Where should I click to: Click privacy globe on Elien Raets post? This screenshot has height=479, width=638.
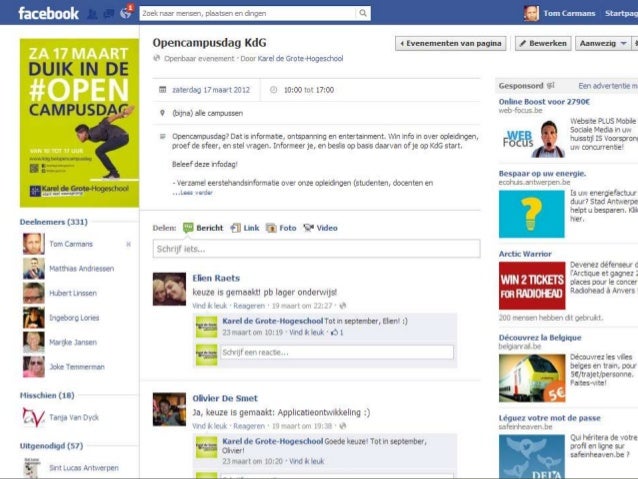343,305
